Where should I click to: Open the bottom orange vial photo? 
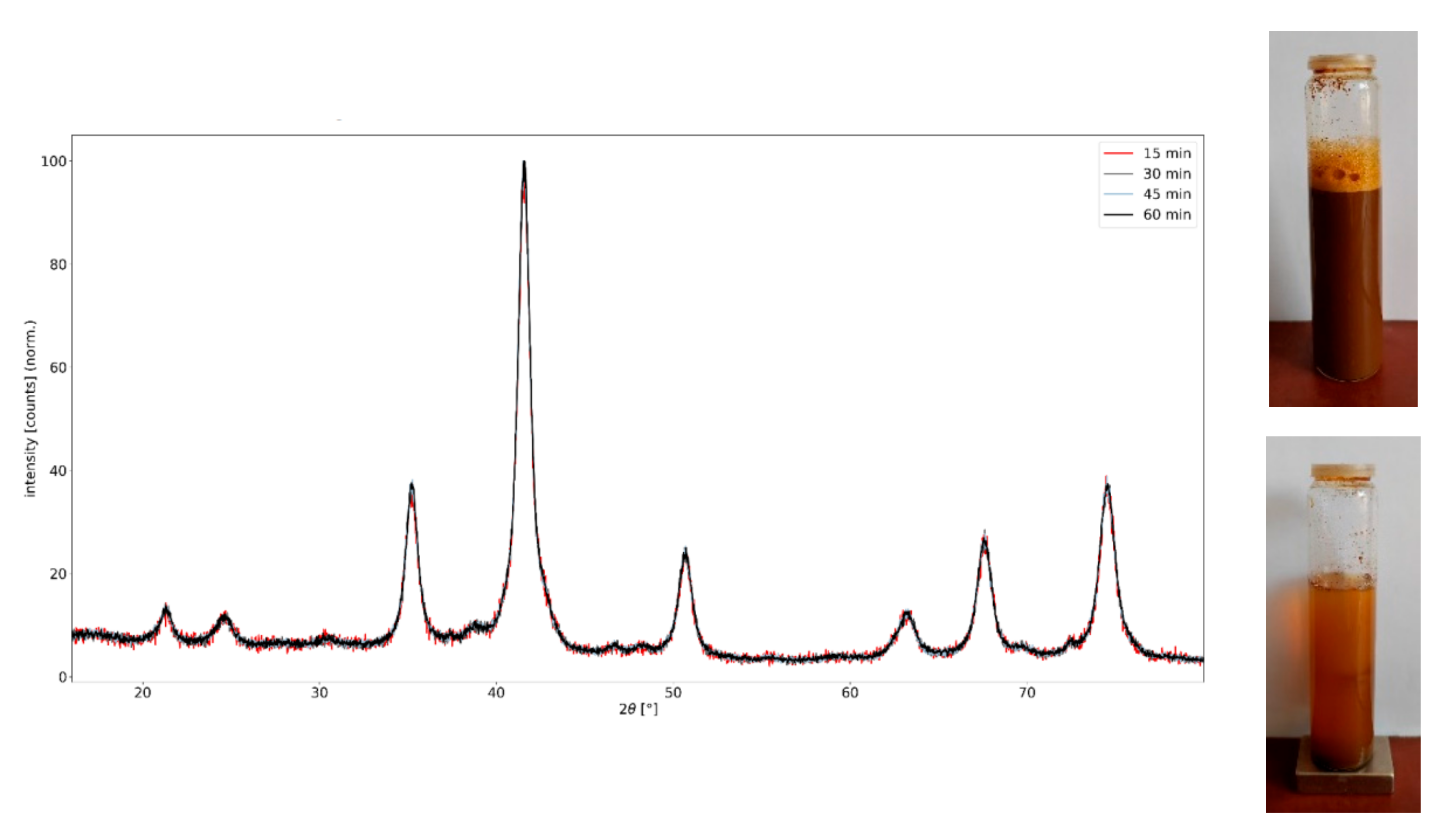[x=1342, y=624]
